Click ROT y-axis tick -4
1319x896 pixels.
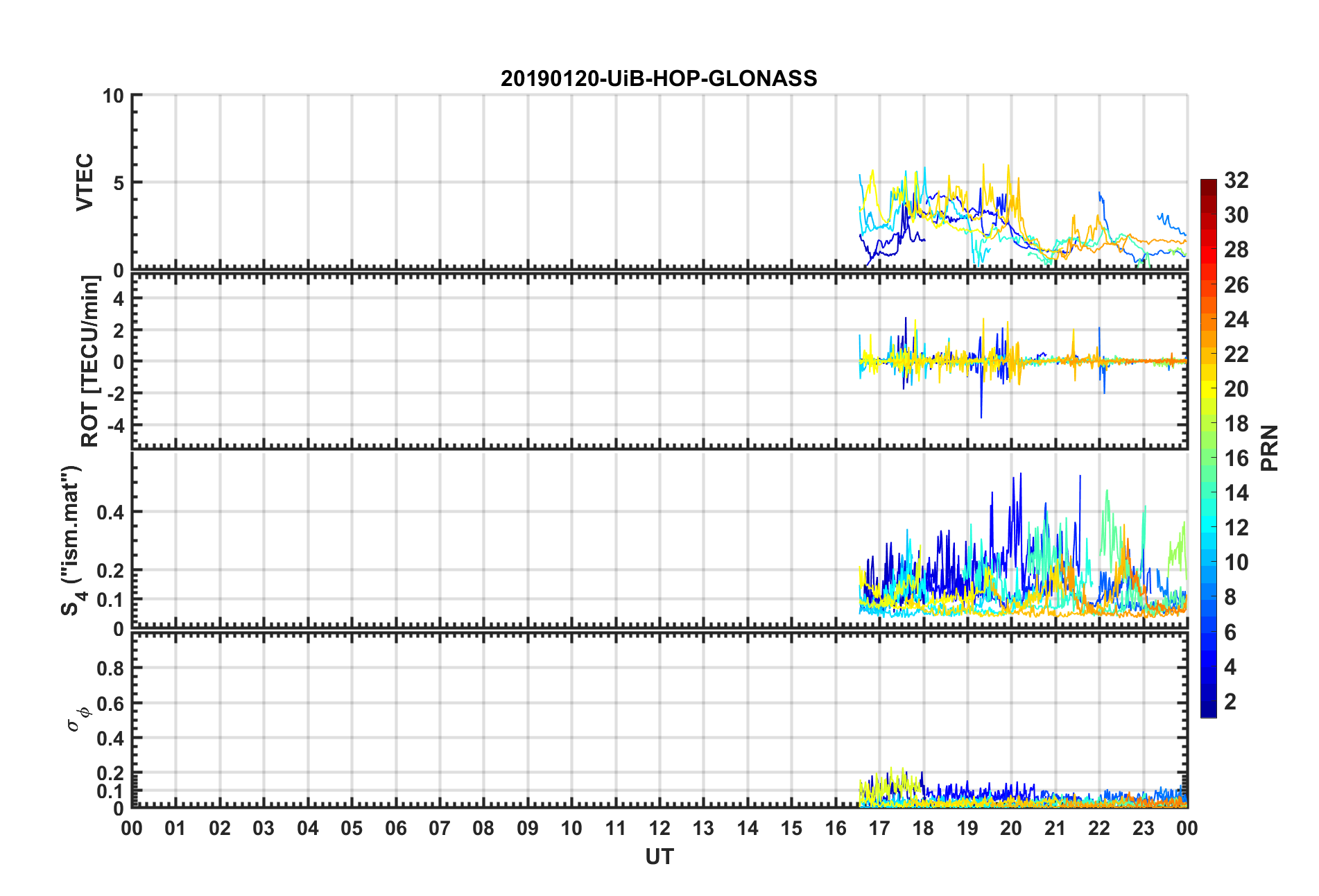point(114,424)
